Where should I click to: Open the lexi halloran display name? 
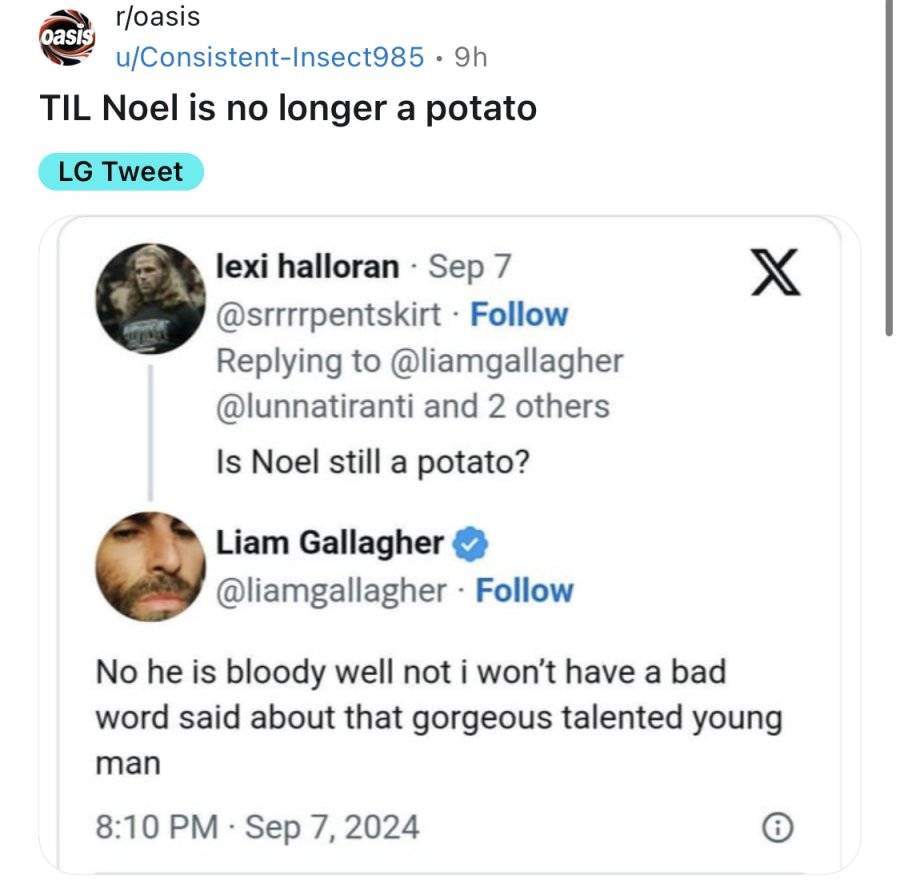coord(307,267)
